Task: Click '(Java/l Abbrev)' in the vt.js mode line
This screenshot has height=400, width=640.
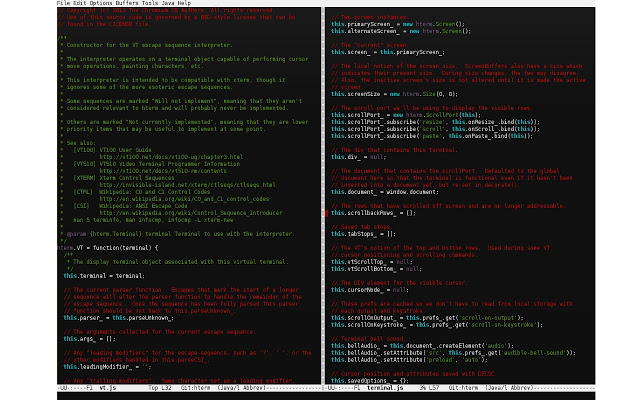Action: 241,388
